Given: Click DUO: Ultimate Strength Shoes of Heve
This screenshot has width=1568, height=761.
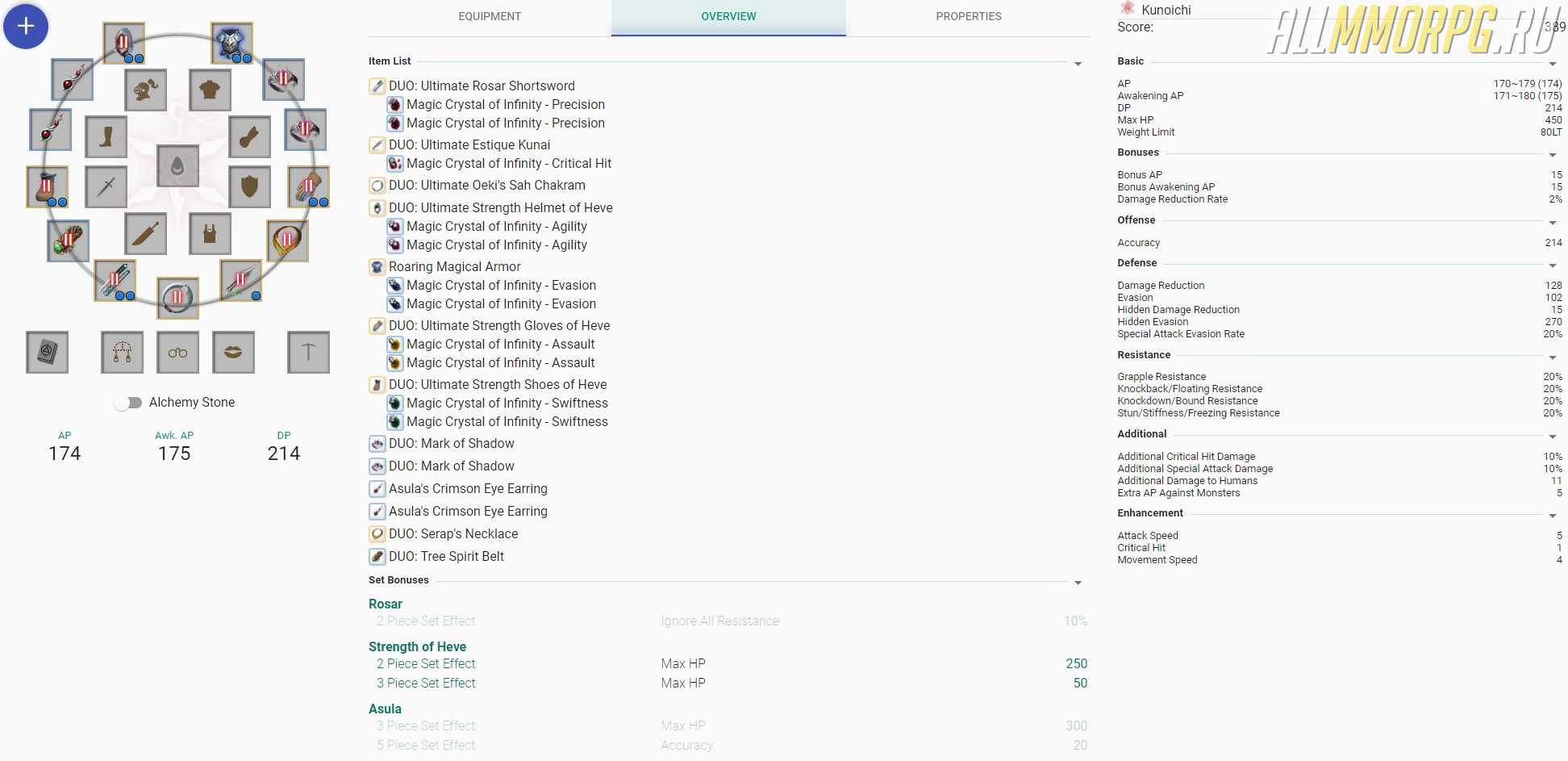Looking at the screenshot, I should click(x=498, y=384).
